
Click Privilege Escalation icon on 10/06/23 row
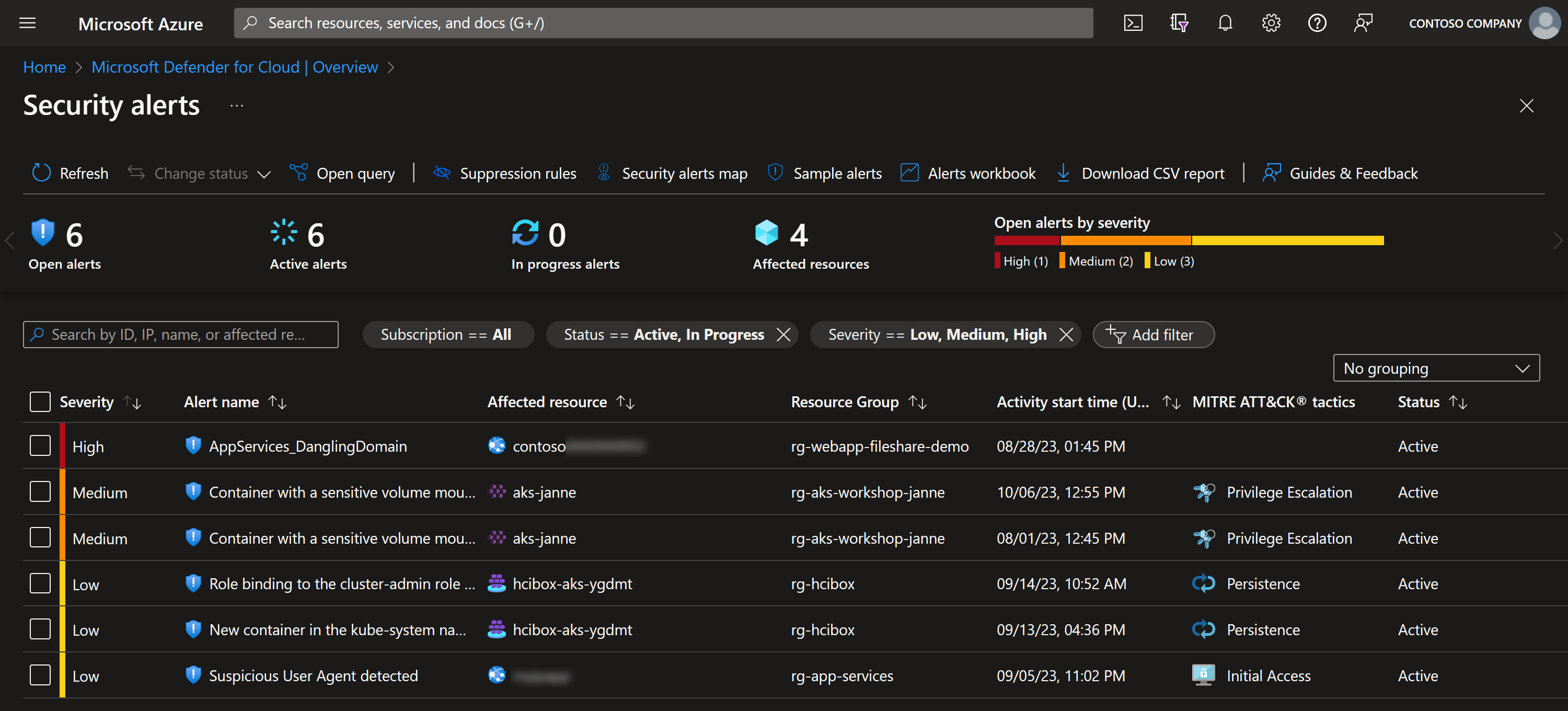coord(1203,491)
